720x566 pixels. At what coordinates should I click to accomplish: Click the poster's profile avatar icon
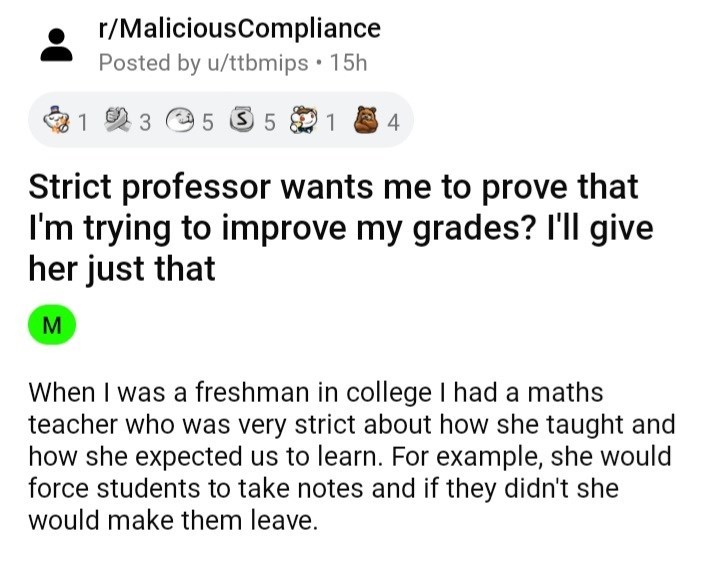pos(58,45)
